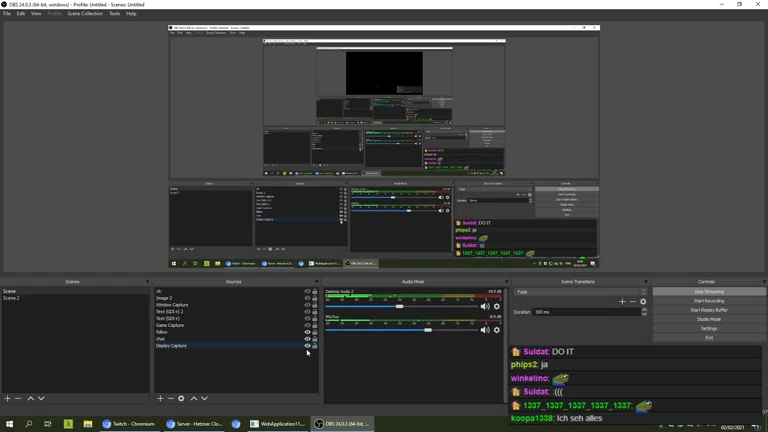
Task: Click the Duration spinner arrows
Action: click(644, 312)
